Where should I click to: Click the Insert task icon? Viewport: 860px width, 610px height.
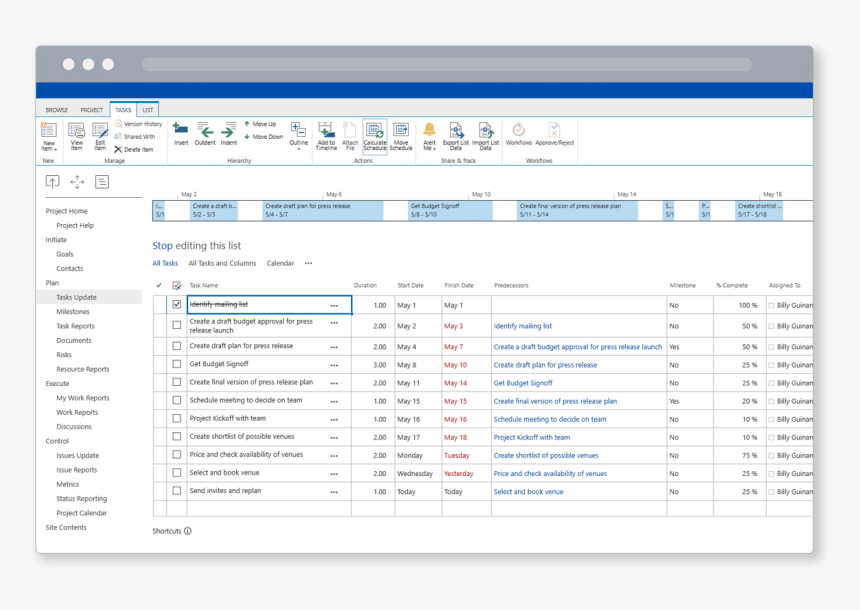pyautogui.click(x=181, y=134)
